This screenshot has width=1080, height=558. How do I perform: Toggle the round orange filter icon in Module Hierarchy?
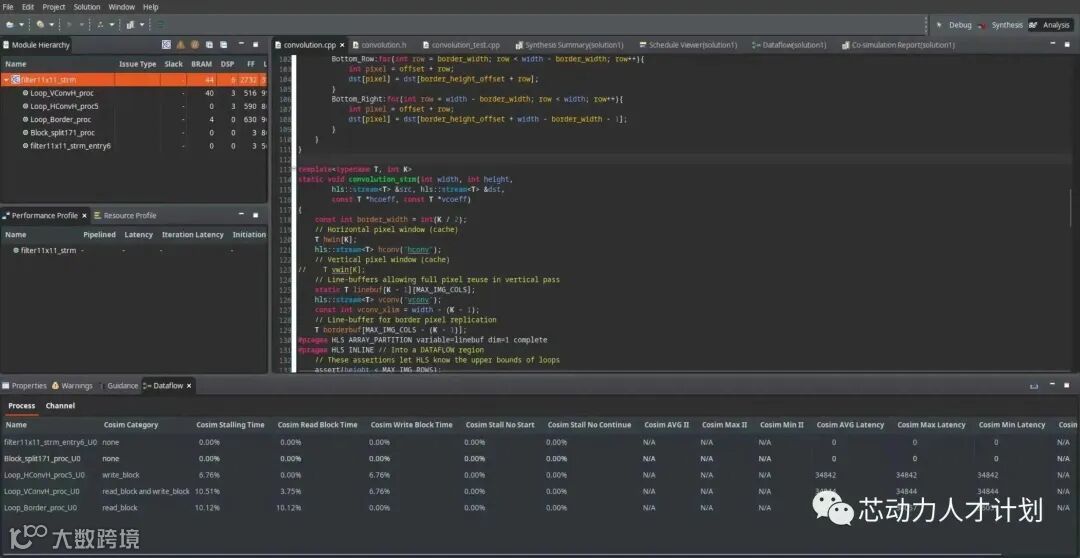[x=195, y=45]
